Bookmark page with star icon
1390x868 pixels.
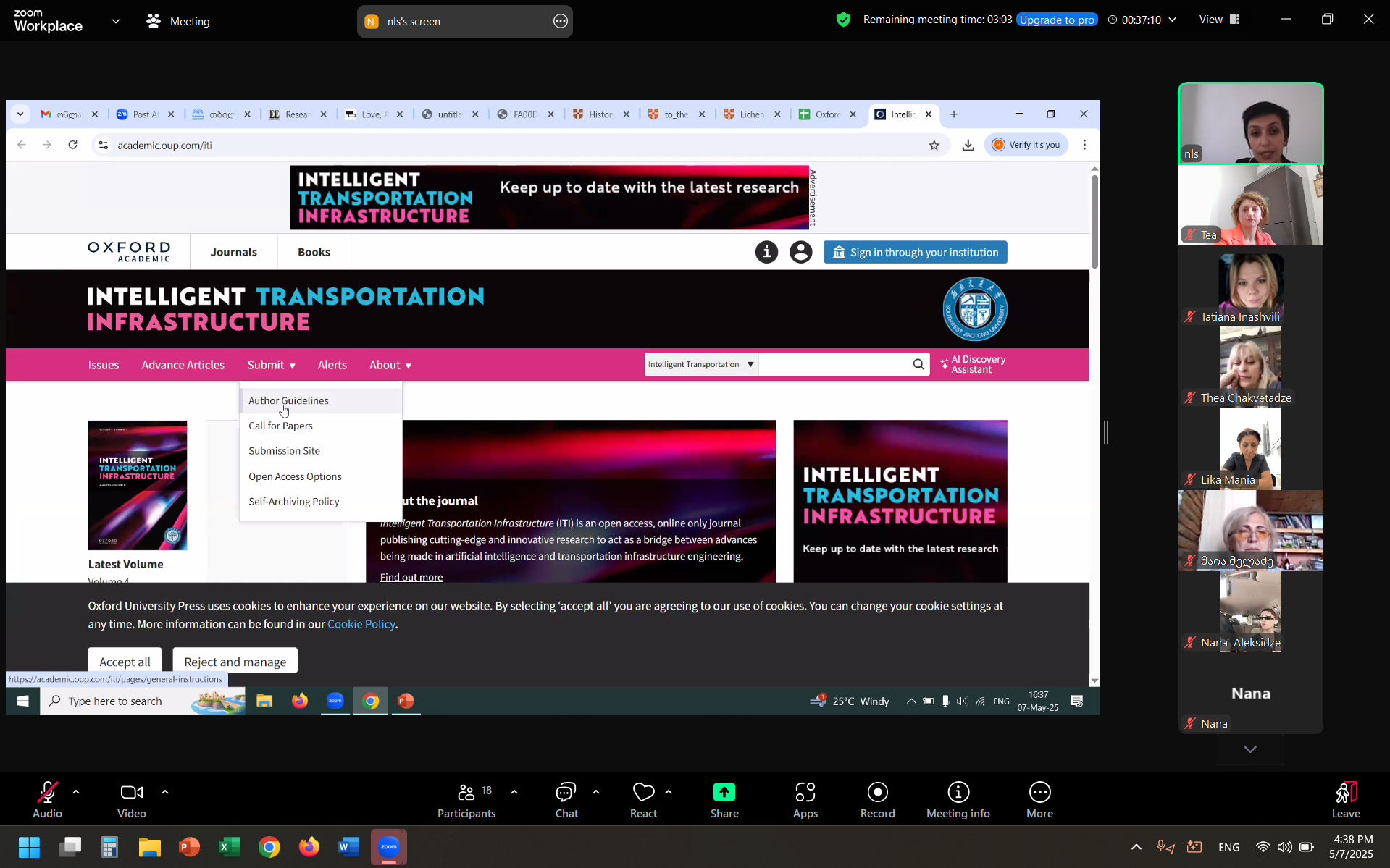click(934, 145)
